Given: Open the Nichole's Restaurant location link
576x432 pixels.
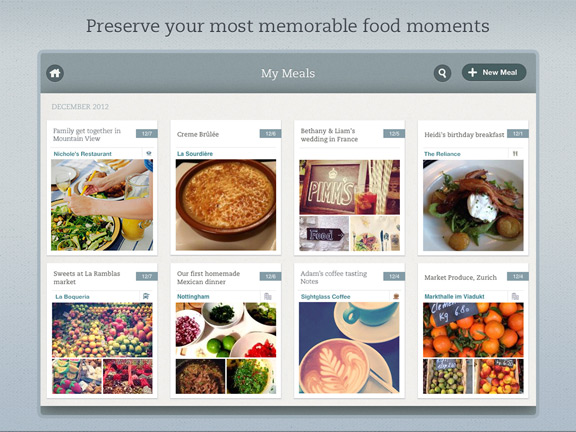Looking at the screenshot, I should [x=82, y=154].
